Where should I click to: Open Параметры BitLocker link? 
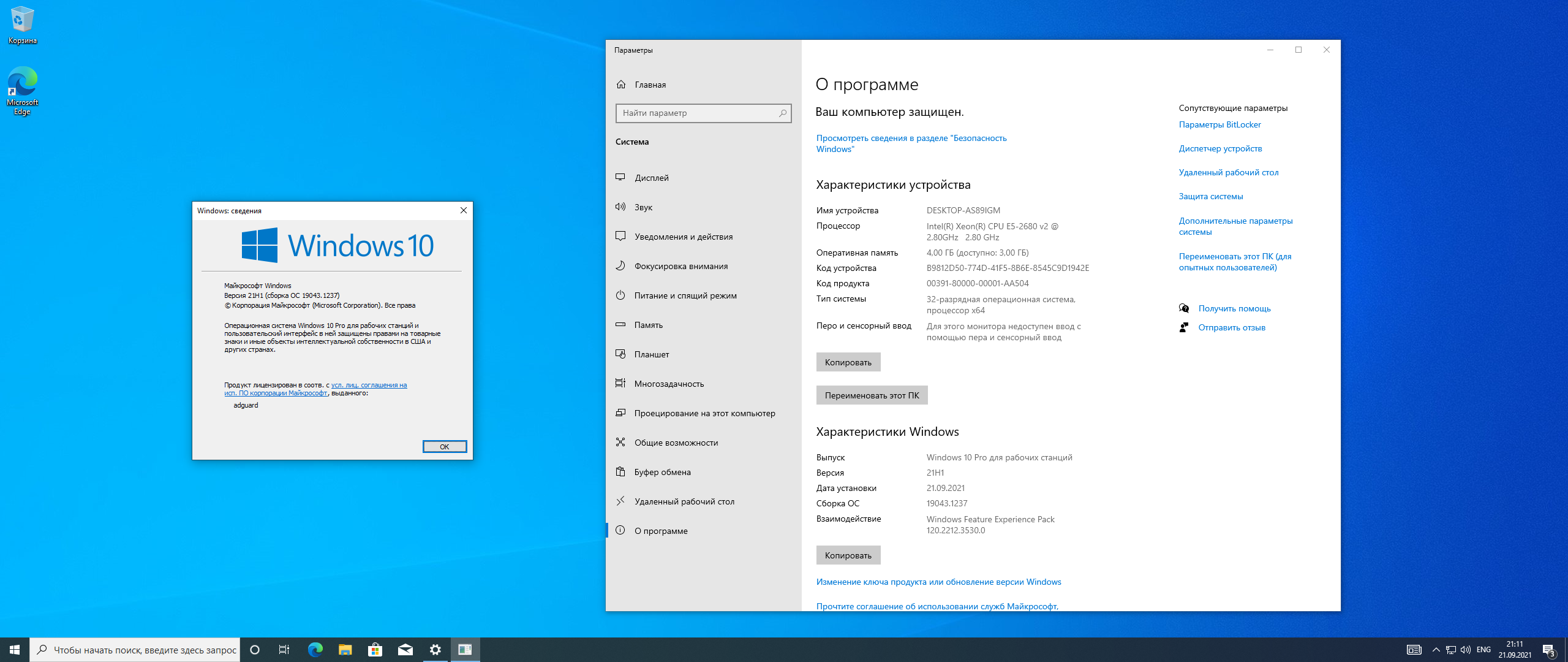[1219, 124]
